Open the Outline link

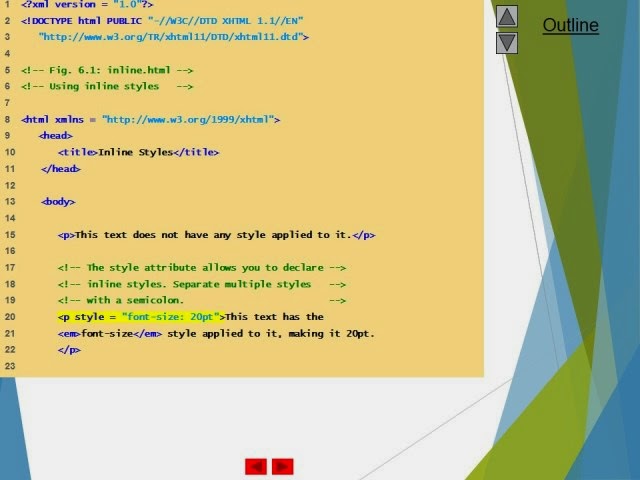click(571, 25)
